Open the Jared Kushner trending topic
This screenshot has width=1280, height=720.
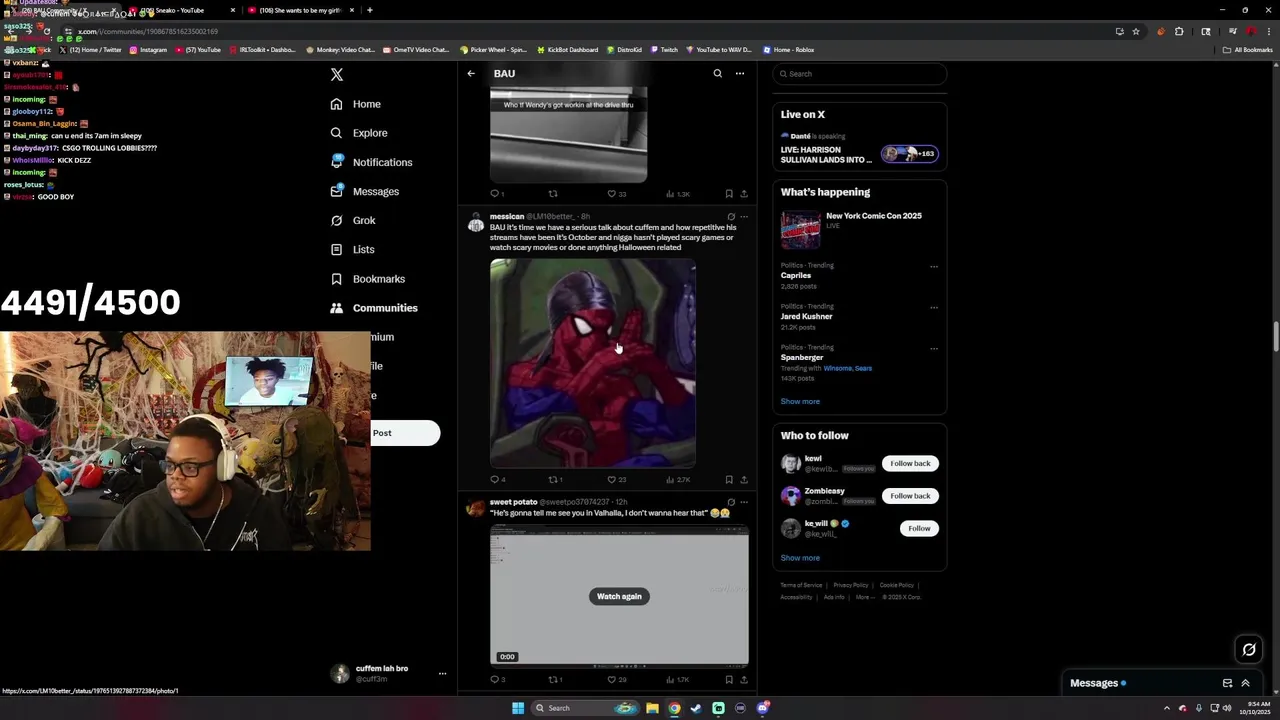[807, 316]
